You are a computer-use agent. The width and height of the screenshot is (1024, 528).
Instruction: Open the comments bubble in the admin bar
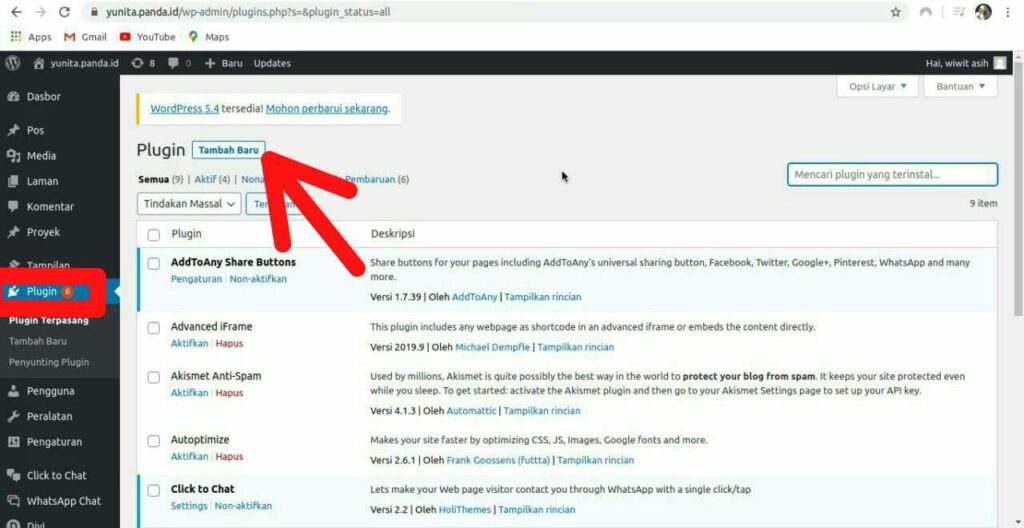180,63
